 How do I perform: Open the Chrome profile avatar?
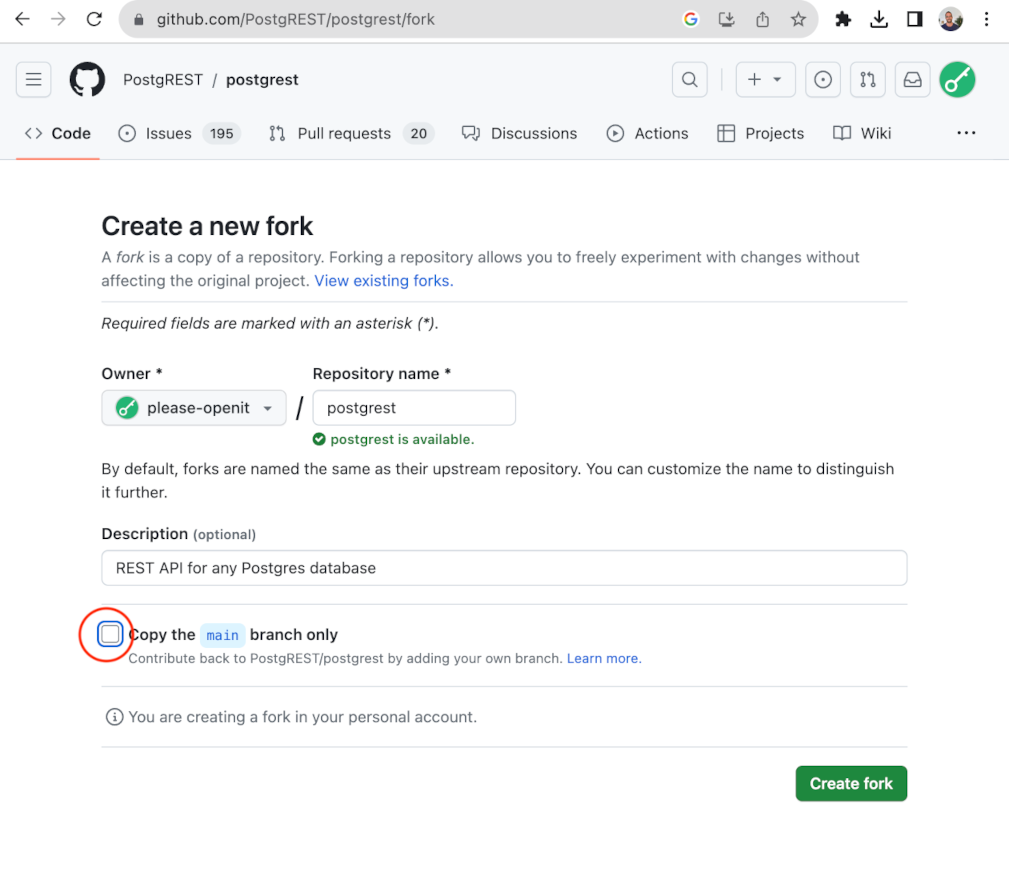[950, 19]
